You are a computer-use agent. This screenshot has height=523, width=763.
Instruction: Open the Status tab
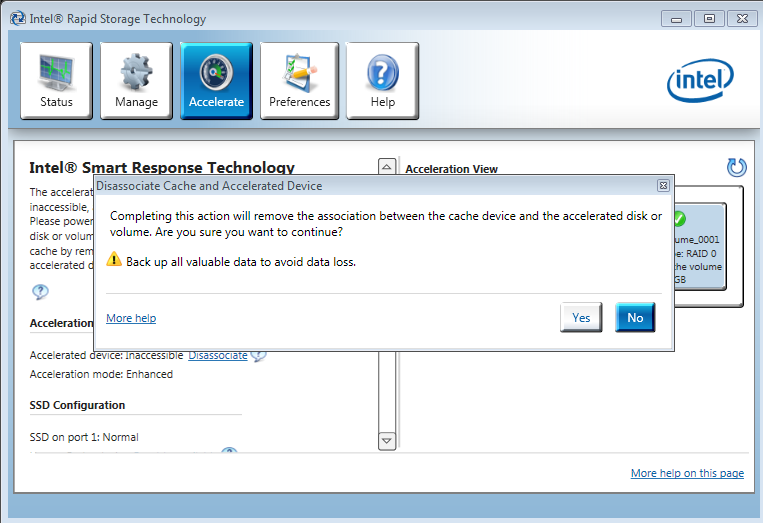pyautogui.click(x=56, y=81)
